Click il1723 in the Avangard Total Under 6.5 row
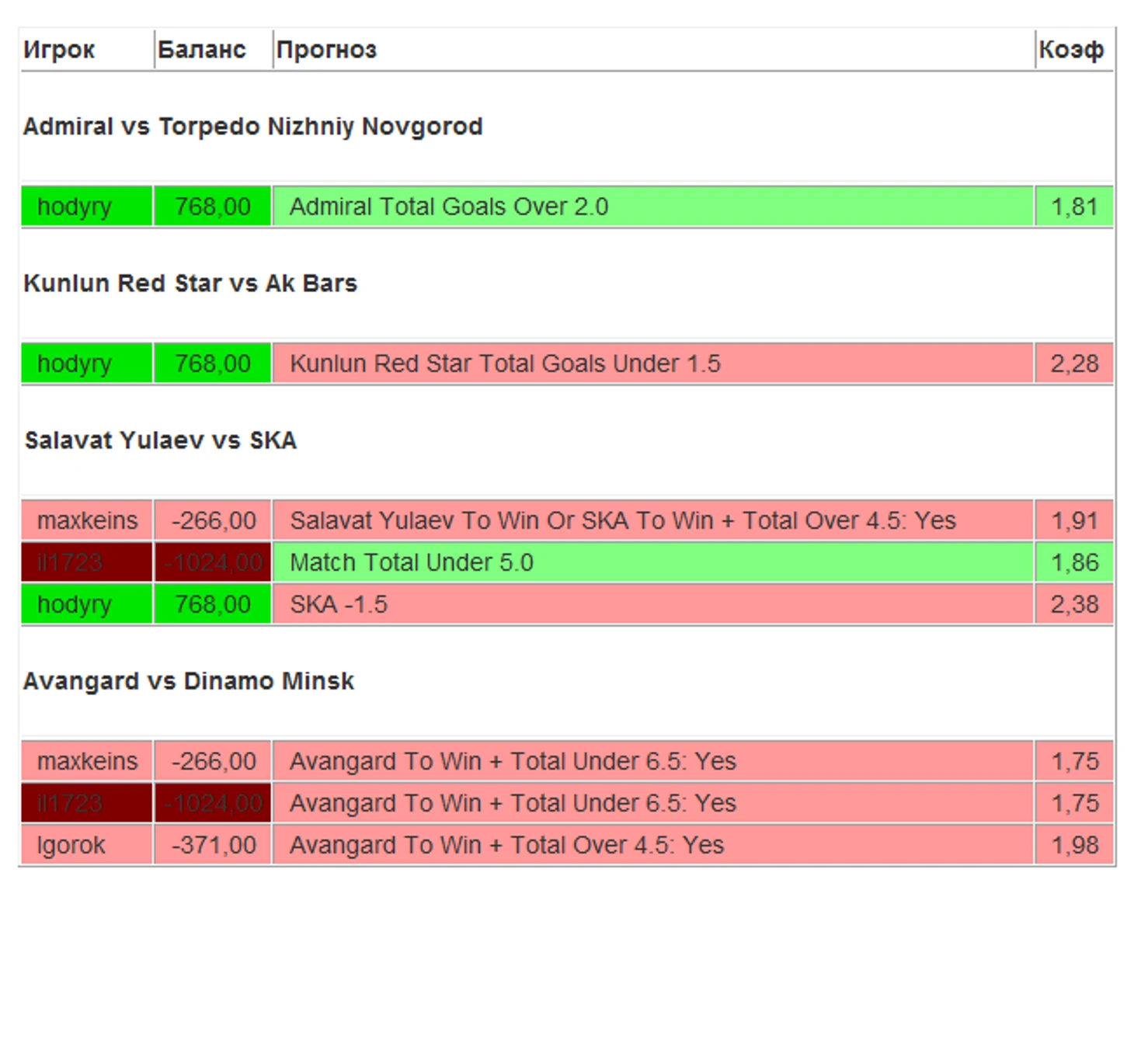1134x1064 pixels. (x=87, y=803)
